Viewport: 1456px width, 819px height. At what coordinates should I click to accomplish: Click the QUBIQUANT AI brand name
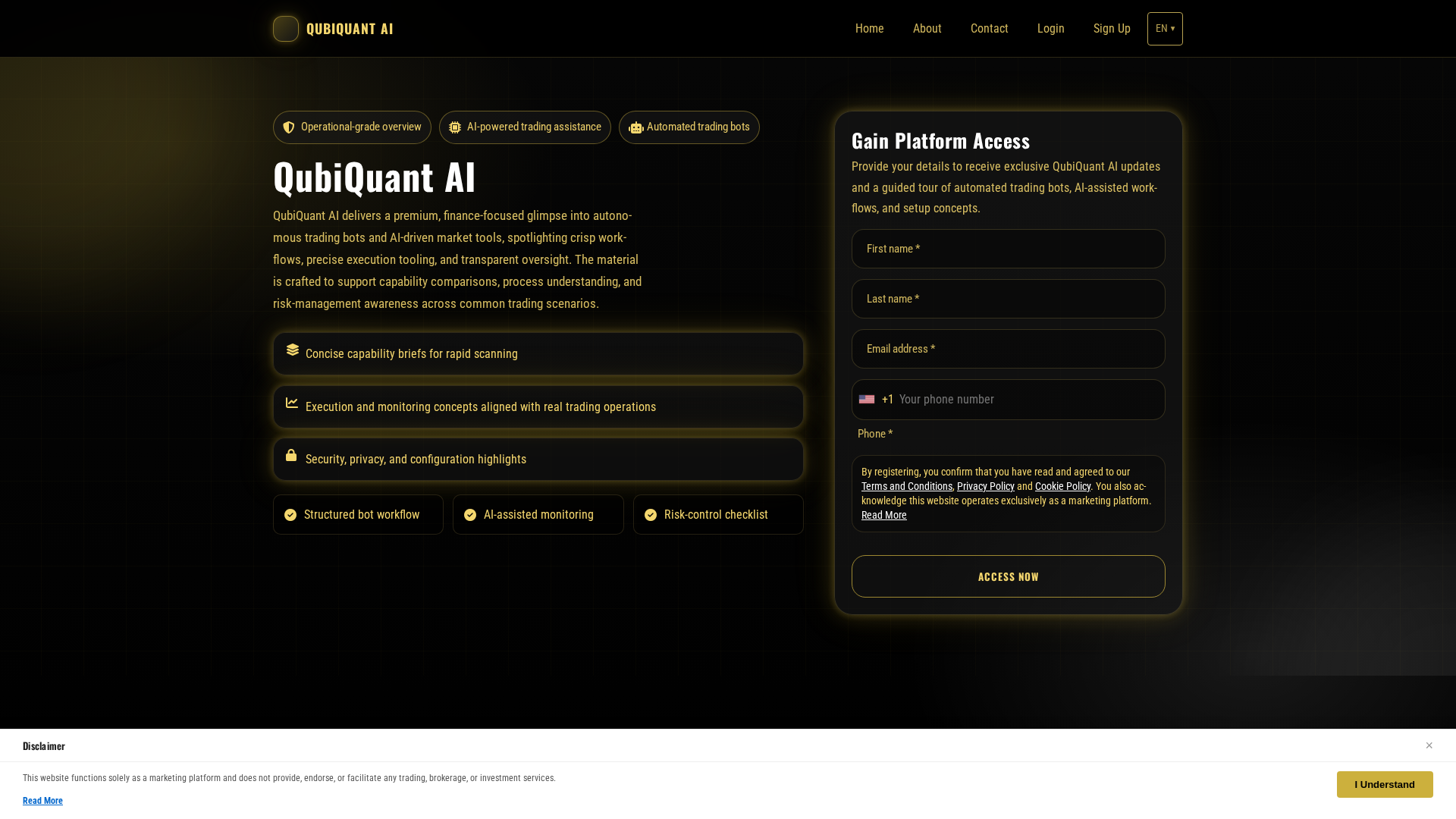click(350, 29)
